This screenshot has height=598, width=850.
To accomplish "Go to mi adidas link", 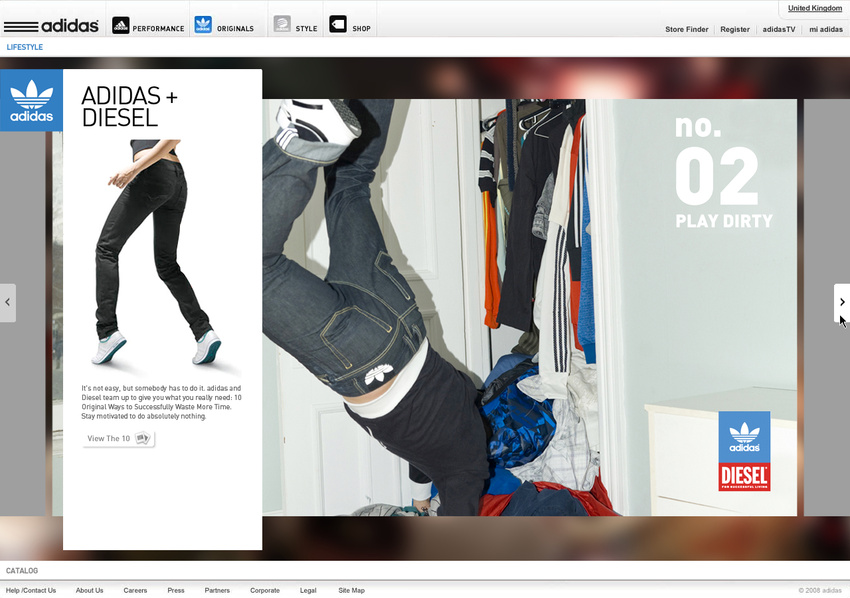I will [x=826, y=29].
